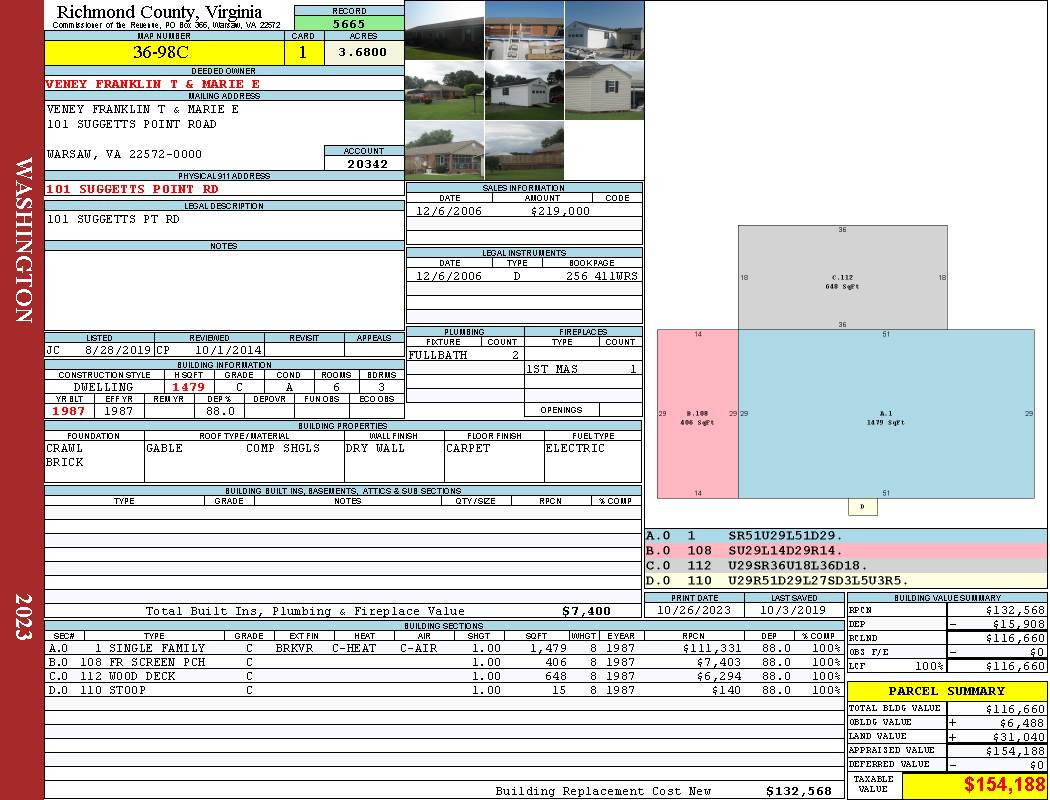Open the dark building exterior photo
Viewport: 1050px width, 800px height.
tap(445, 30)
